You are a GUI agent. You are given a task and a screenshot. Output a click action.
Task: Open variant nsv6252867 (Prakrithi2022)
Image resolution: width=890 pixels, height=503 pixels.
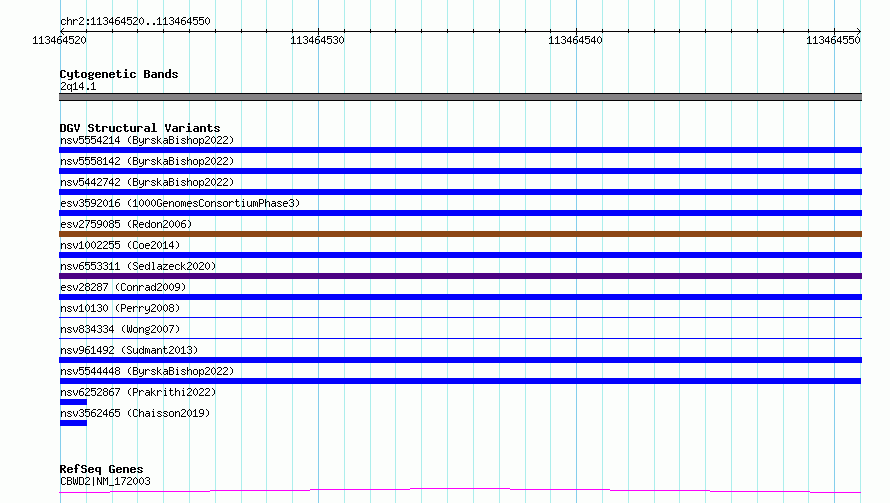pos(138,392)
